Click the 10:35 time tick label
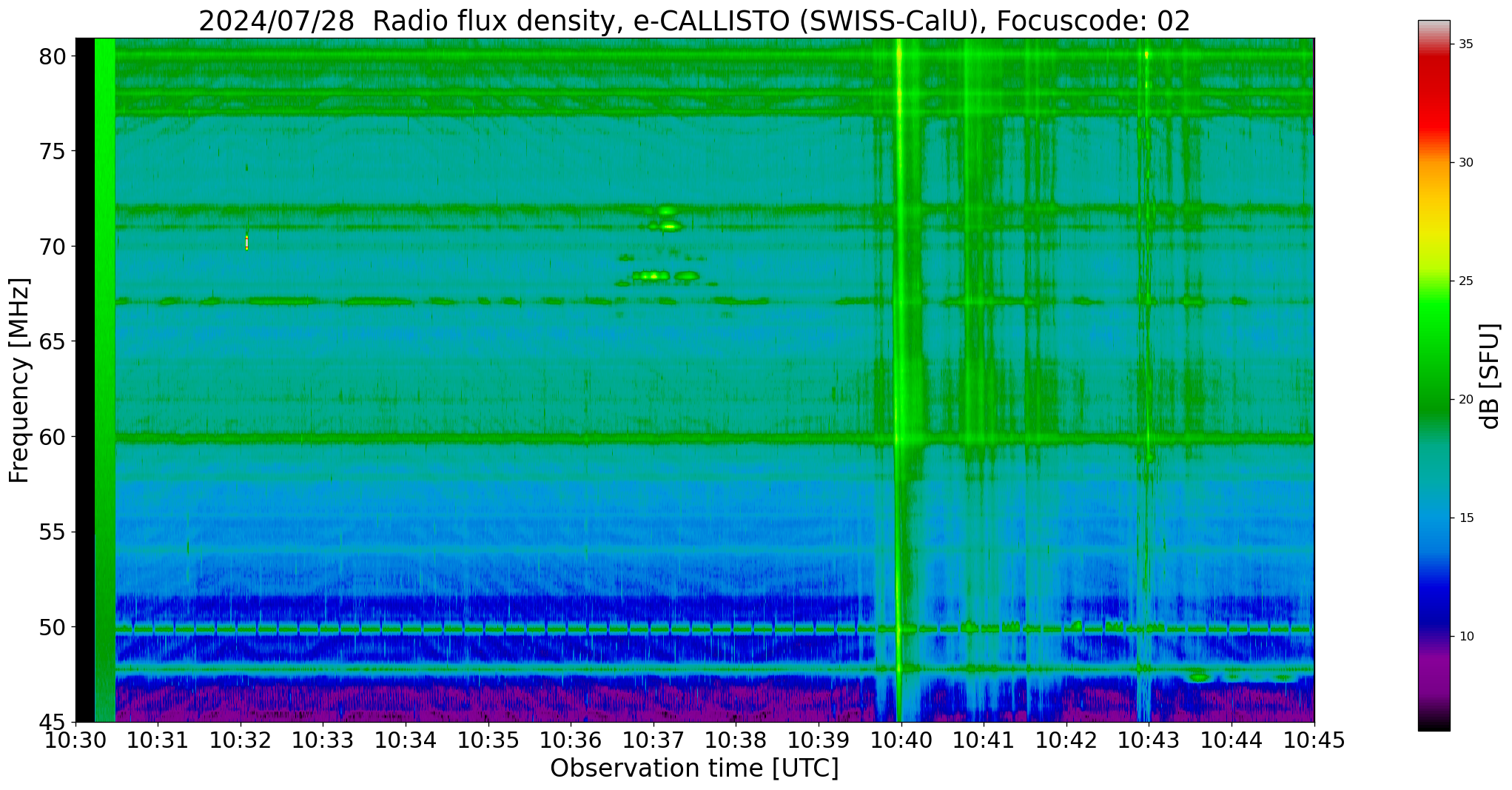This screenshot has height=790, width=1512. click(488, 740)
